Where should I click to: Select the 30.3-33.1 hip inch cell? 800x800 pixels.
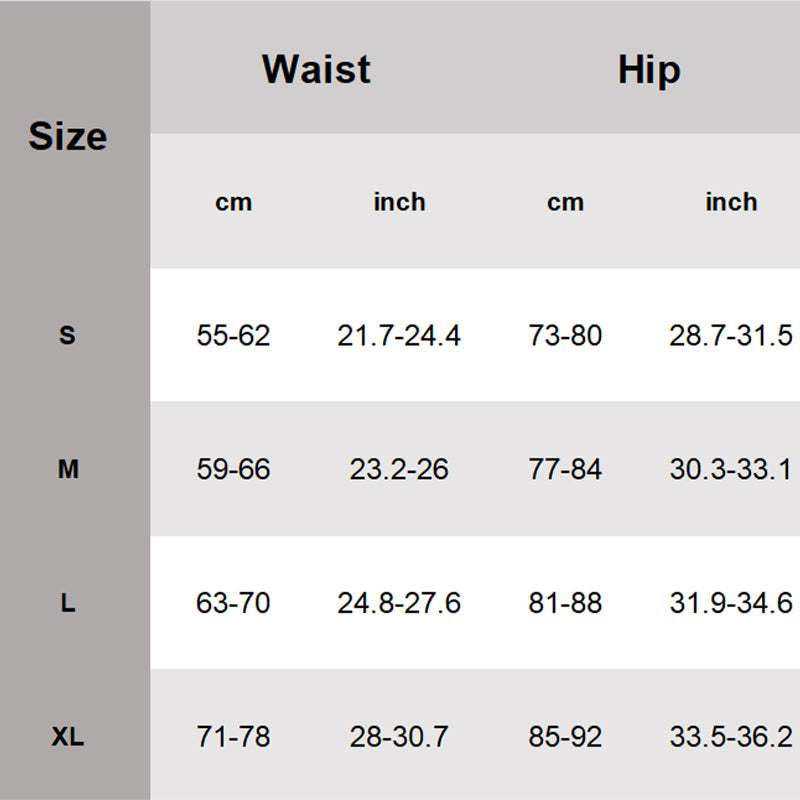pyautogui.click(x=731, y=469)
